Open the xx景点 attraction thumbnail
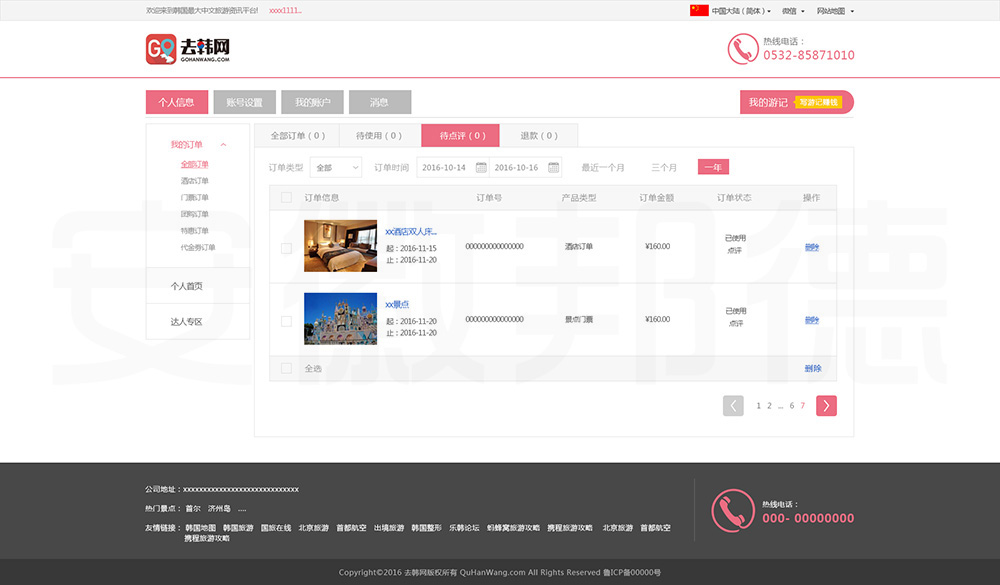 (x=340, y=319)
